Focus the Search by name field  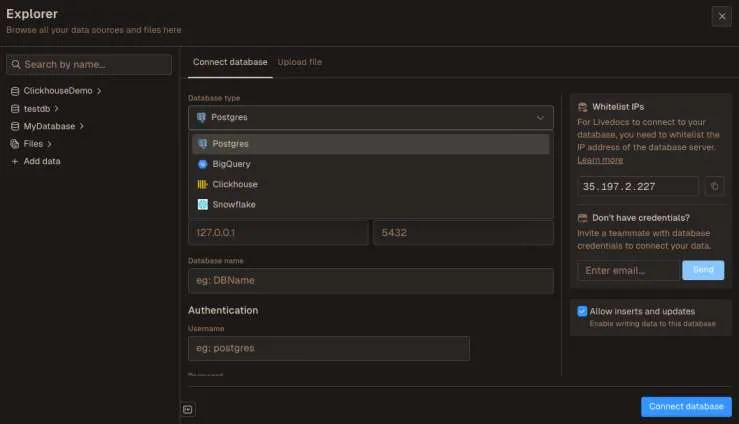[89, 64]
